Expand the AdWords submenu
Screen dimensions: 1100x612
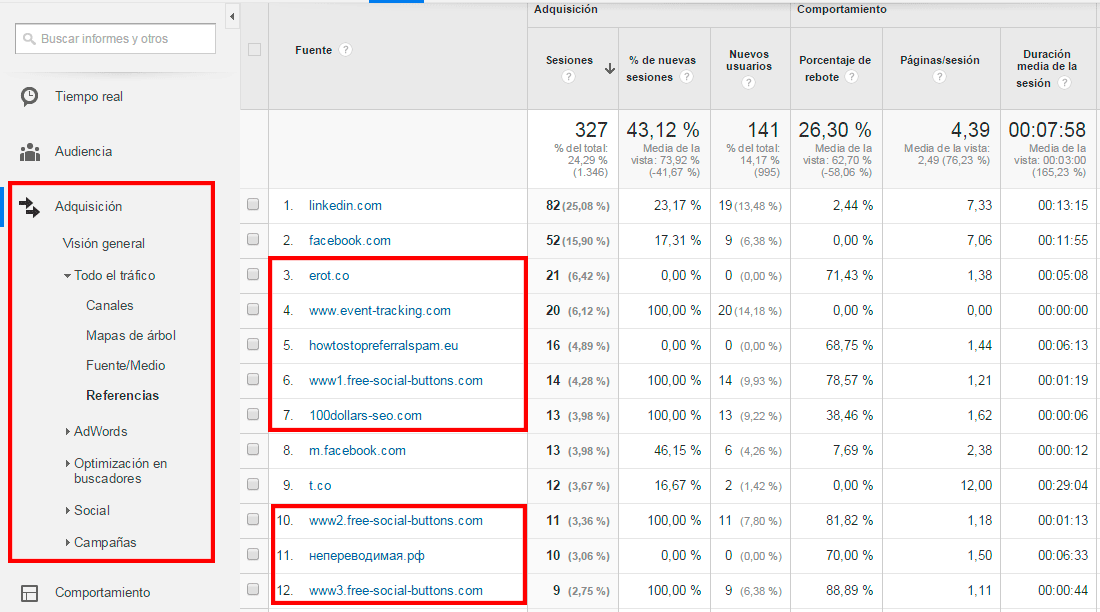pyautogui.click(x=67, y=432)
